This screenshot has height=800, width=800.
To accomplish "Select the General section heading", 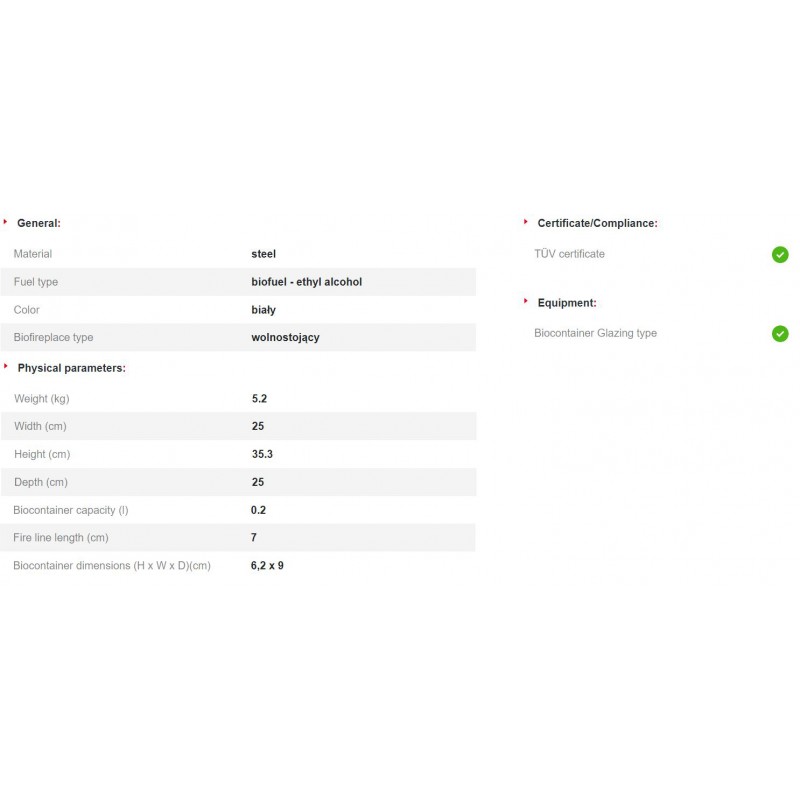I will (39, 224).
